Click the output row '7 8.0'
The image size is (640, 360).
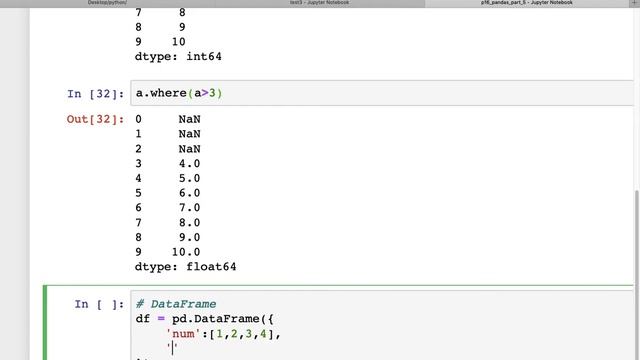pos(168,222)
